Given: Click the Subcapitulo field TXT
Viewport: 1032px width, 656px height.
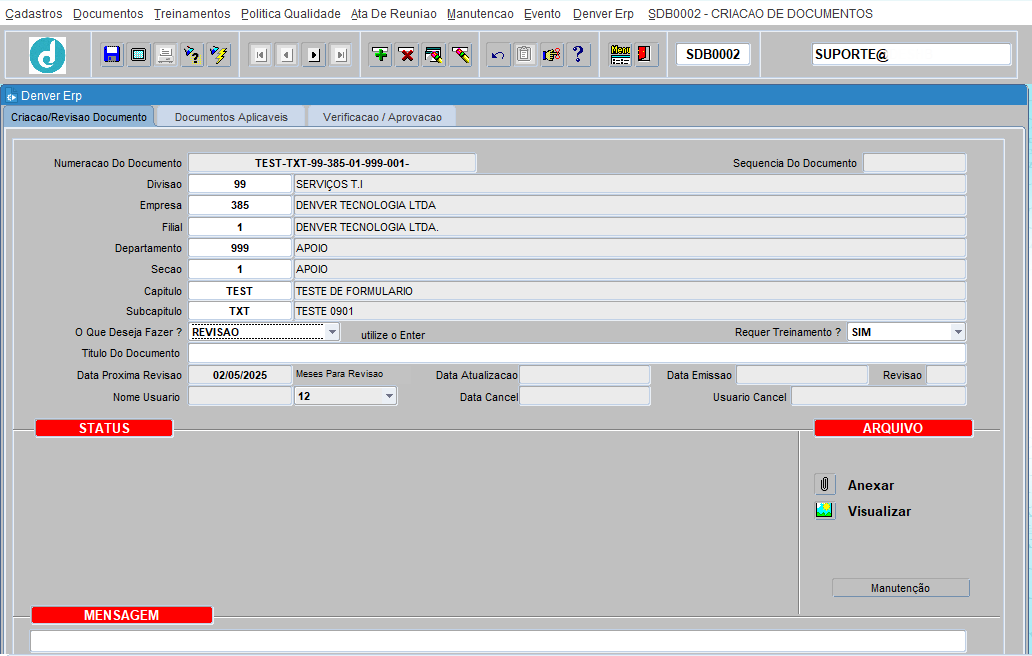Looking at the screenshot, I should pyautogui.click(x=240, y=311).
